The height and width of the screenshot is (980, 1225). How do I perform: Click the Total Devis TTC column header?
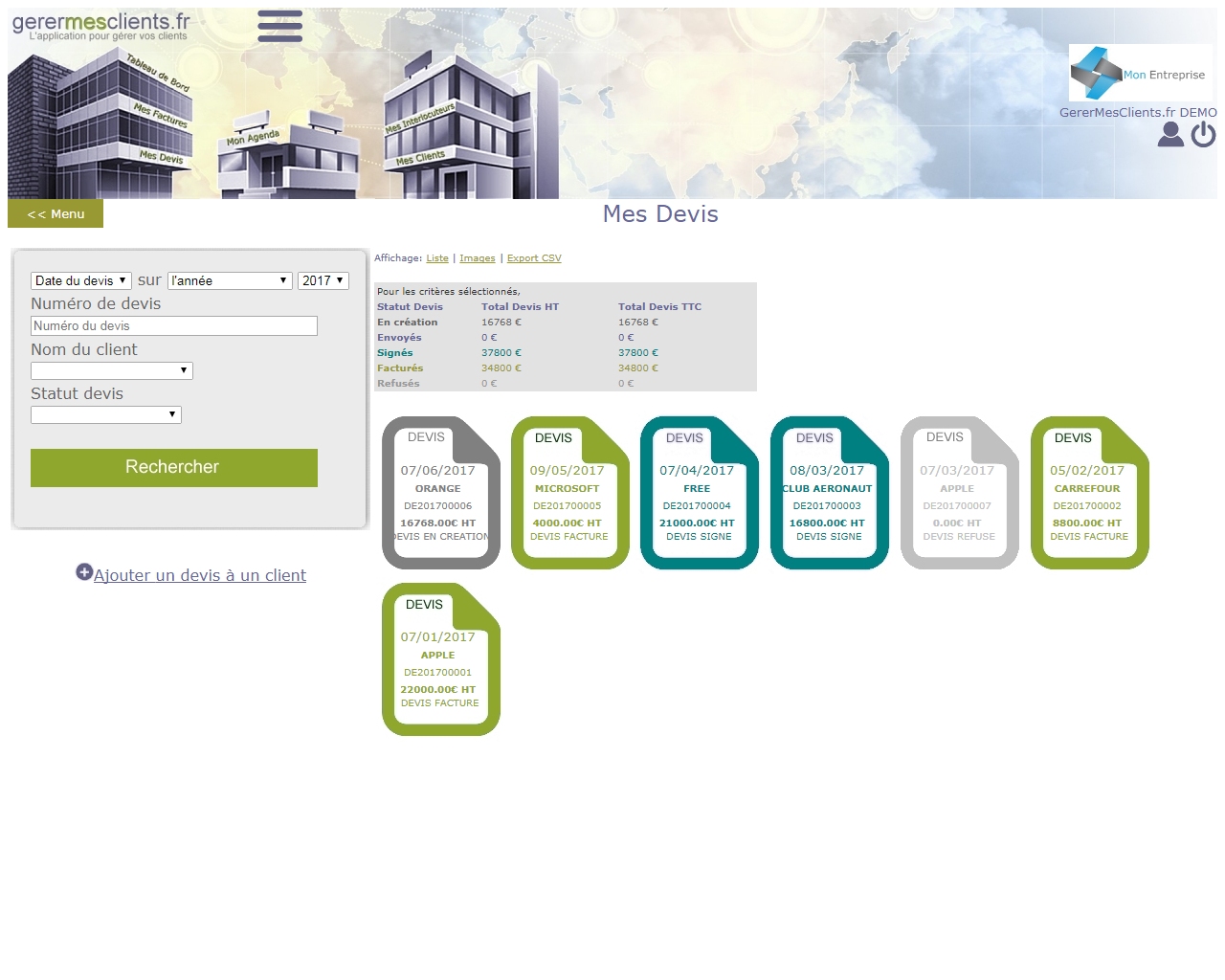tap(659, 307)
